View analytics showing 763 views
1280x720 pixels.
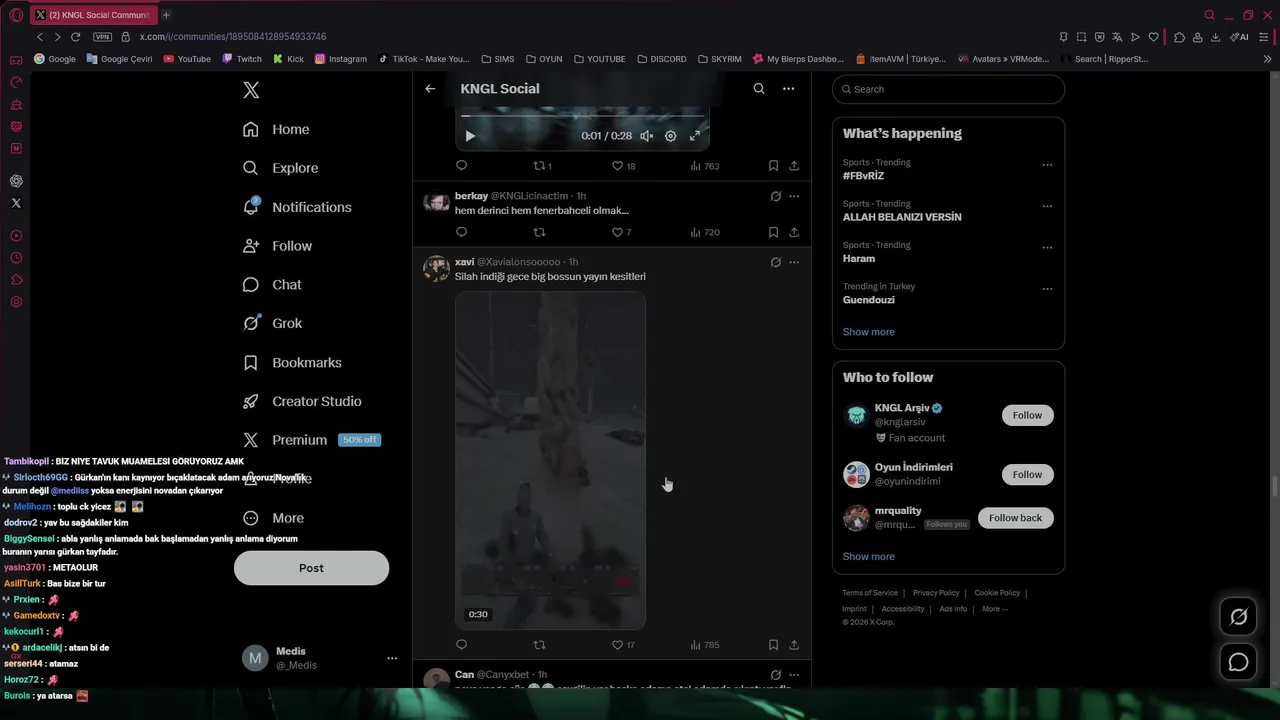[704, 166]
